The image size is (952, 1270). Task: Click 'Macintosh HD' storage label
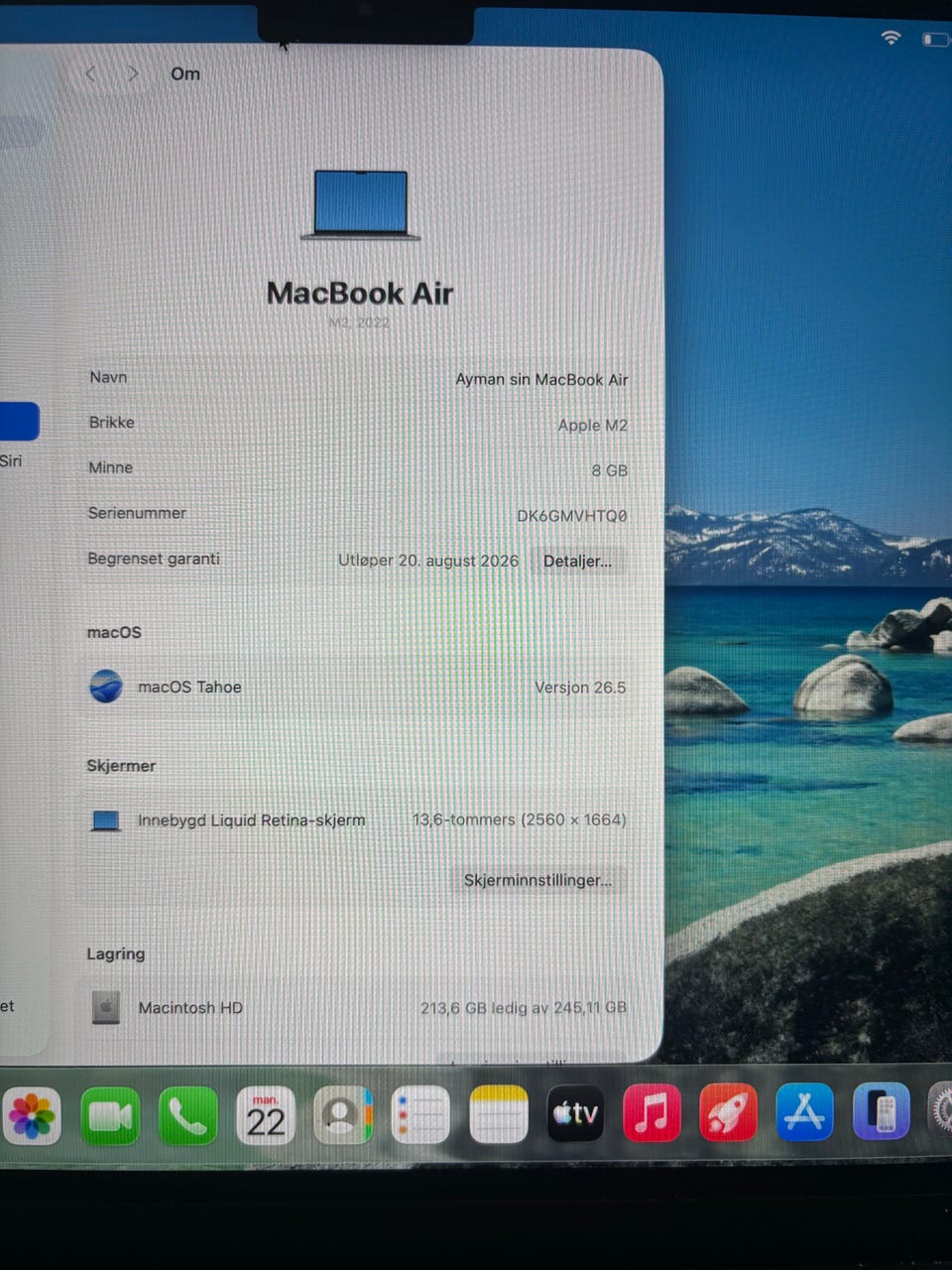coord(190,1007)
